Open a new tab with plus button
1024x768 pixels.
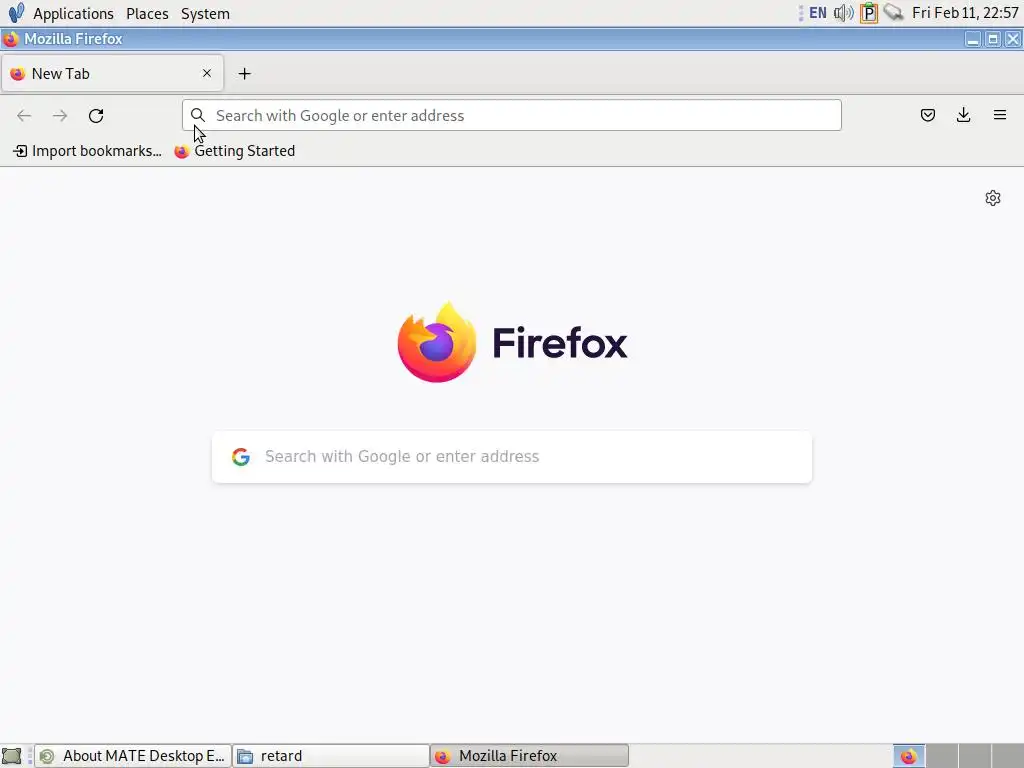(244, 74)
